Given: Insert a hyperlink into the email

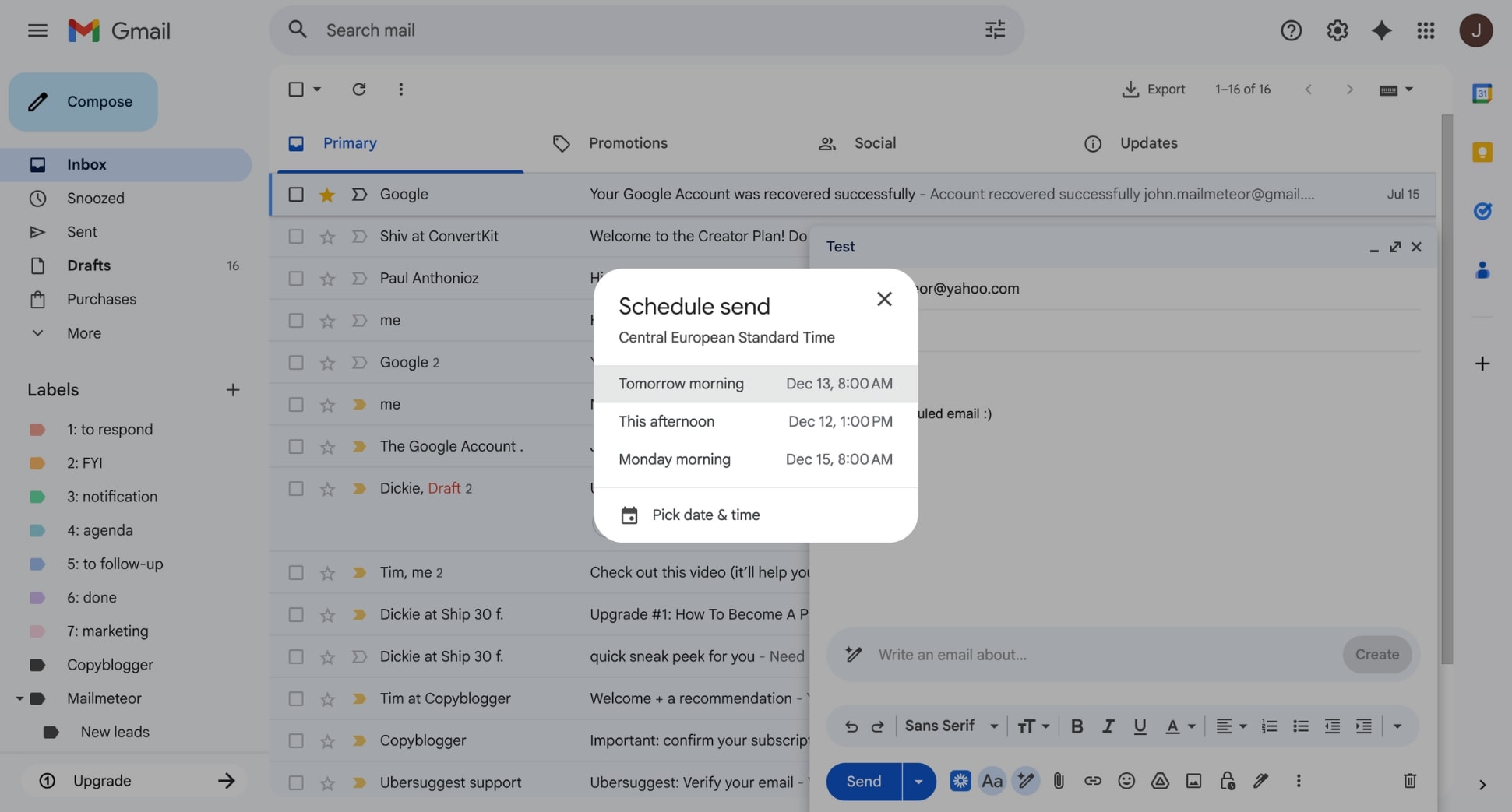Looking at the screenshot, I should pos(1092,781).
